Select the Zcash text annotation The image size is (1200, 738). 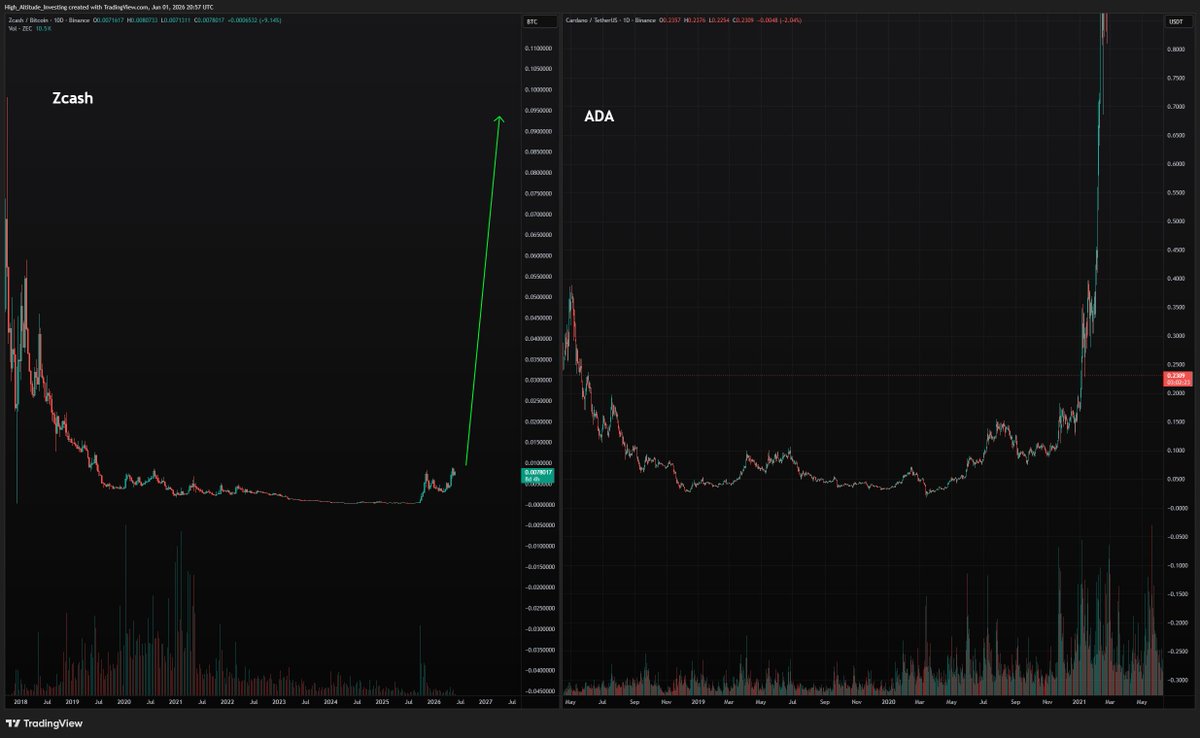tap(73, 100)
